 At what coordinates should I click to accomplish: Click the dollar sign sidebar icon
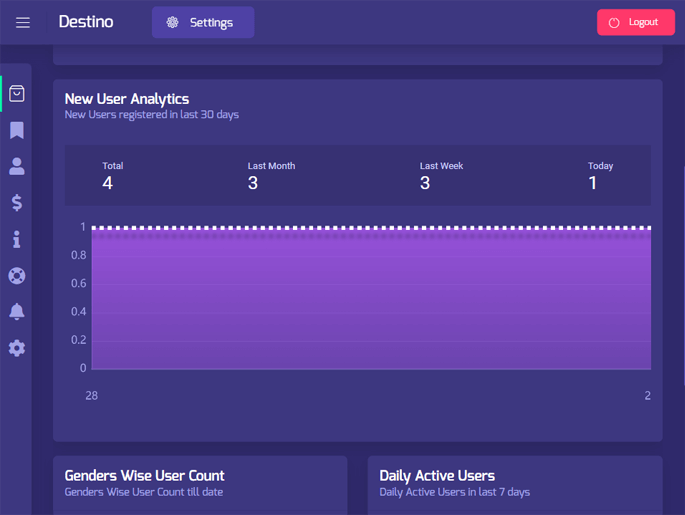pos(17,203)
